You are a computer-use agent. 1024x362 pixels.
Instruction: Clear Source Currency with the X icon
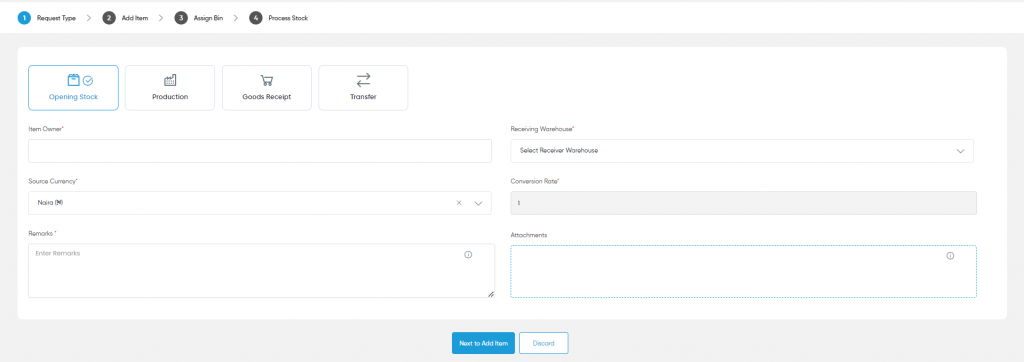tap(459, 203)
